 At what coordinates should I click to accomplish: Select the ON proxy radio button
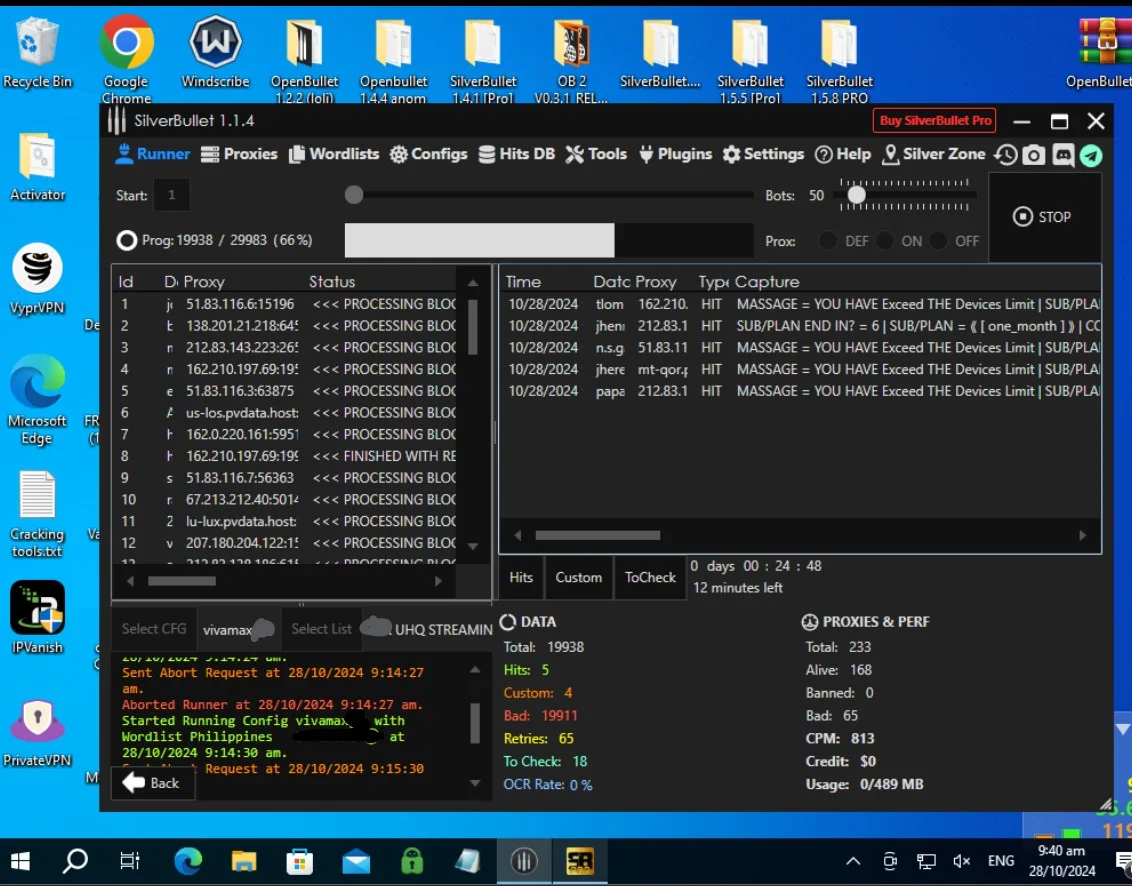(884, 240)
